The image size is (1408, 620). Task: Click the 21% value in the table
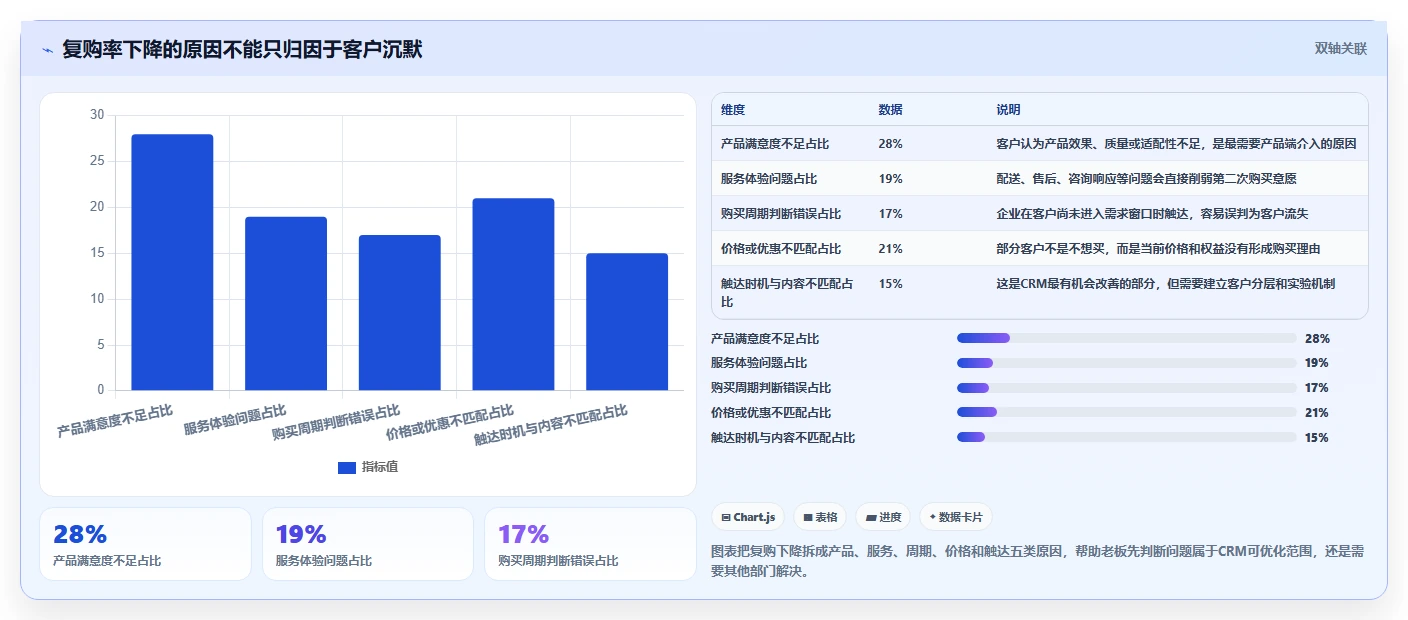[x=890, y=249]
